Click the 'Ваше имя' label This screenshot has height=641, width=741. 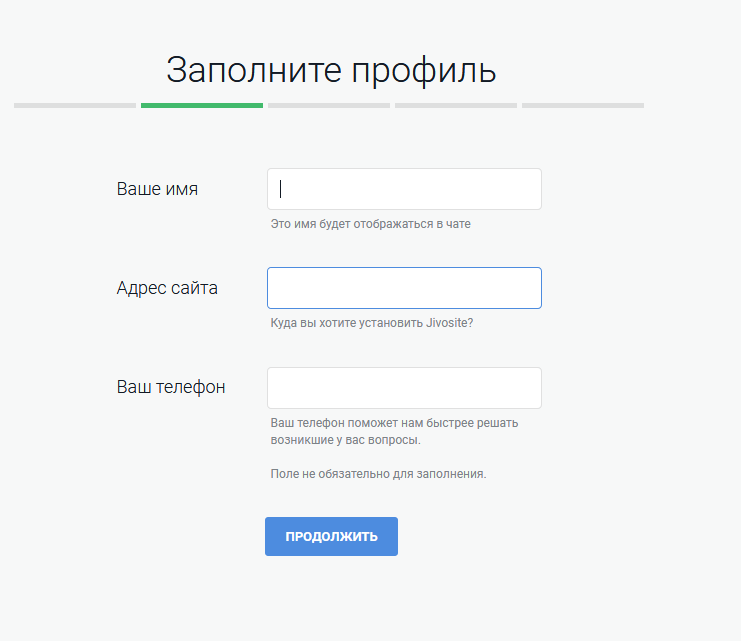pyautogui.click(x=157, y=189)
